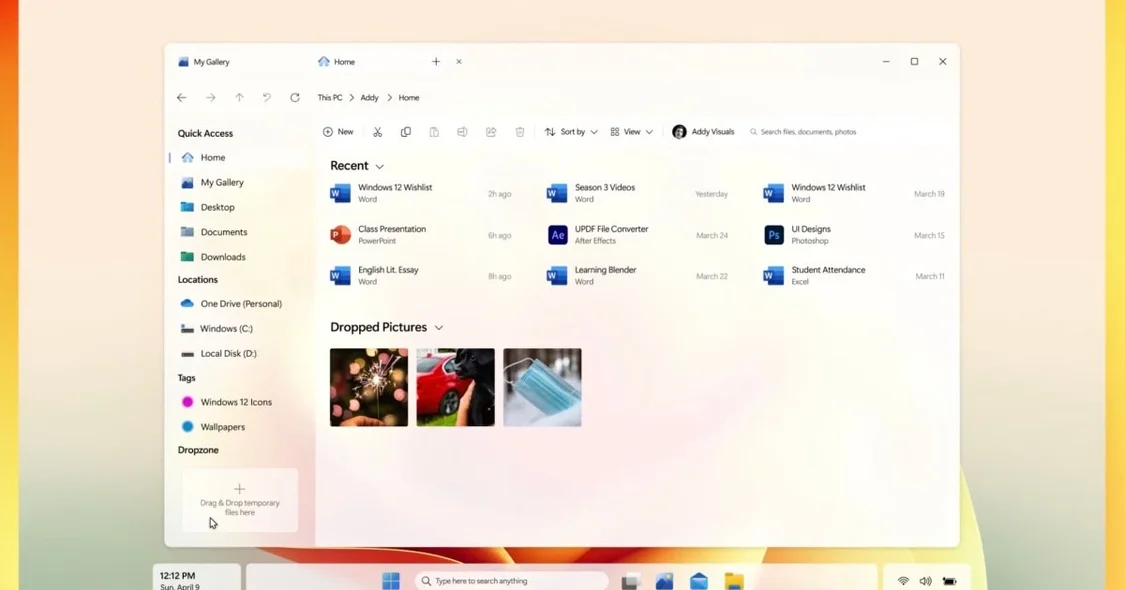The width and height of the screenshot is (1125, 590).
Task: Open File Explorer from taskbar
Action: pos(733,581)
